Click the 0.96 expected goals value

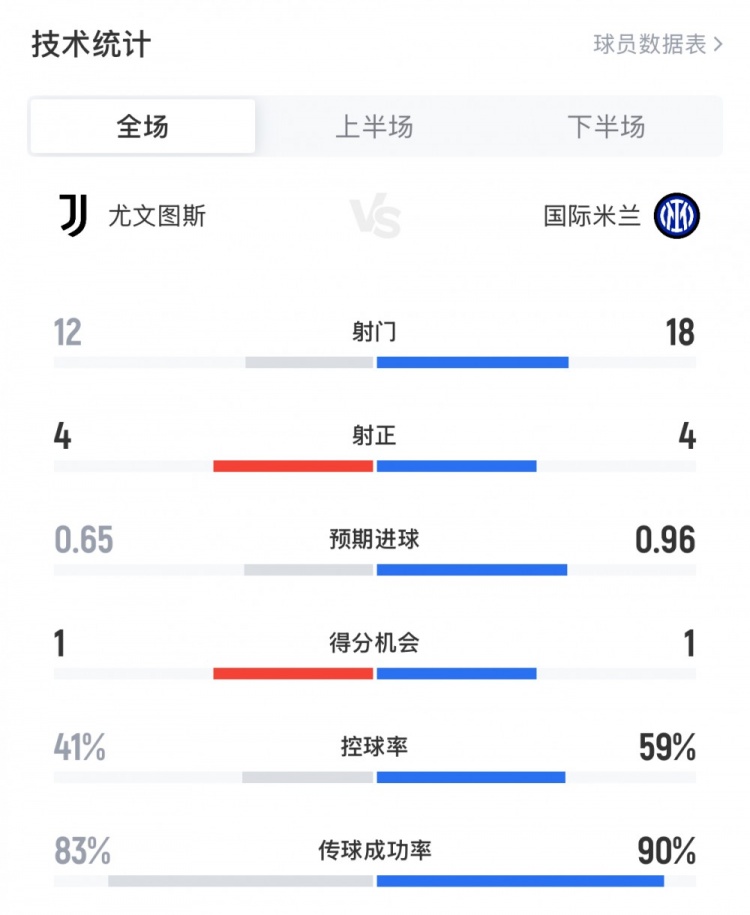pyautogui.click(x=665, y=540)
